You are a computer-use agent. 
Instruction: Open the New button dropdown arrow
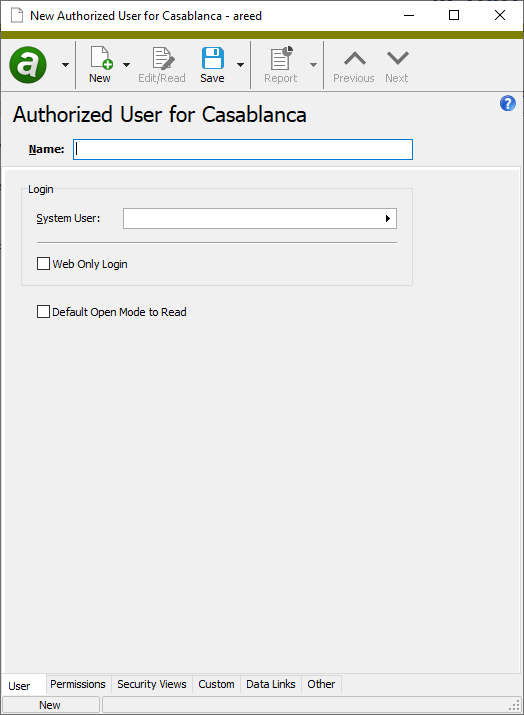[x=127, y=65]
